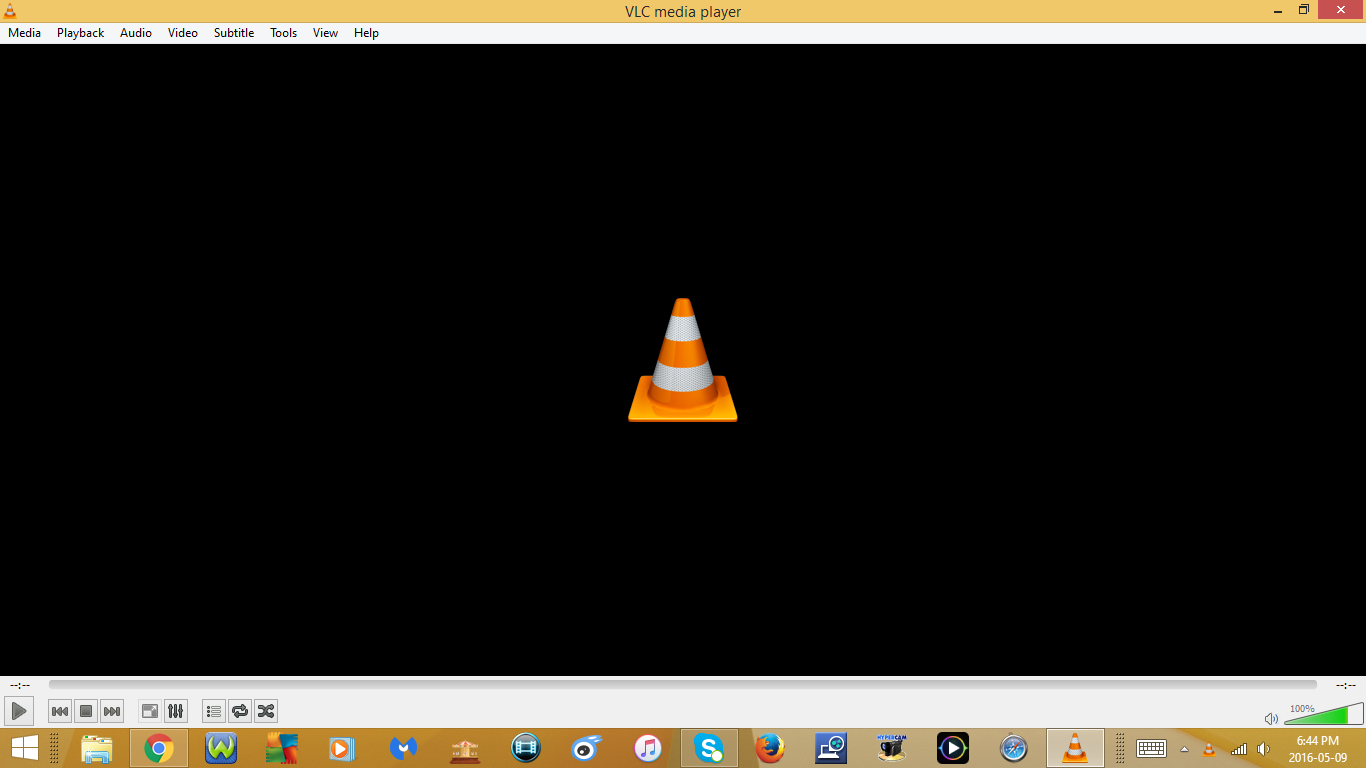The image size is (1366, 768).
Task: Open the Playback menu
Action: click(x=81, y=33)
